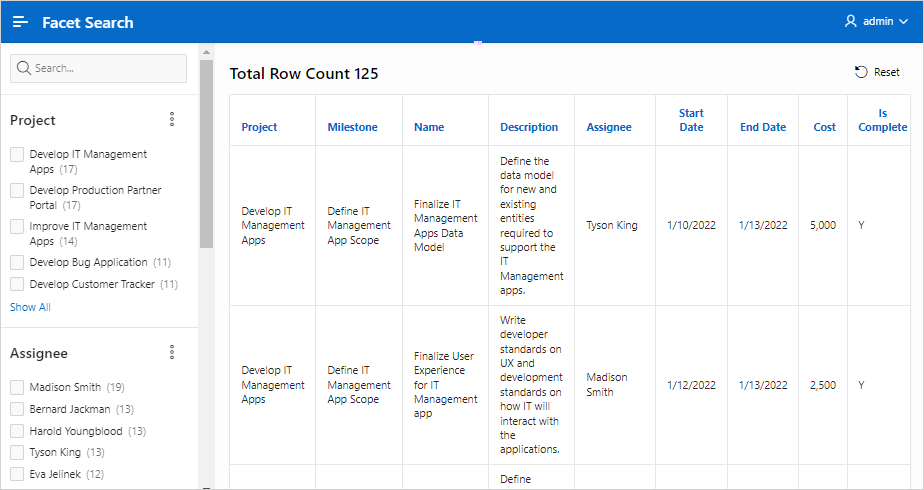Check Develop Customer Tracker filter

pyautogui.click(x=17, y=284)
